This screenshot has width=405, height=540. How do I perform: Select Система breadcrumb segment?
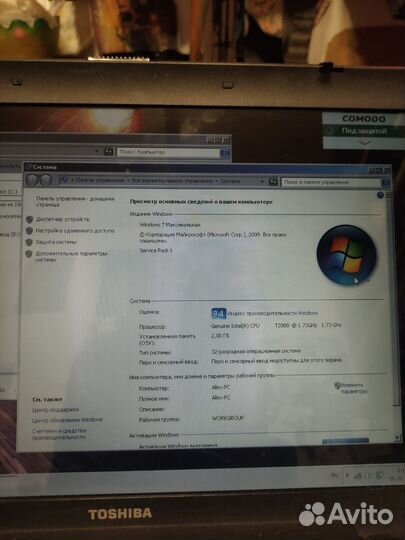pyautogui.click(x=230, y=181)
